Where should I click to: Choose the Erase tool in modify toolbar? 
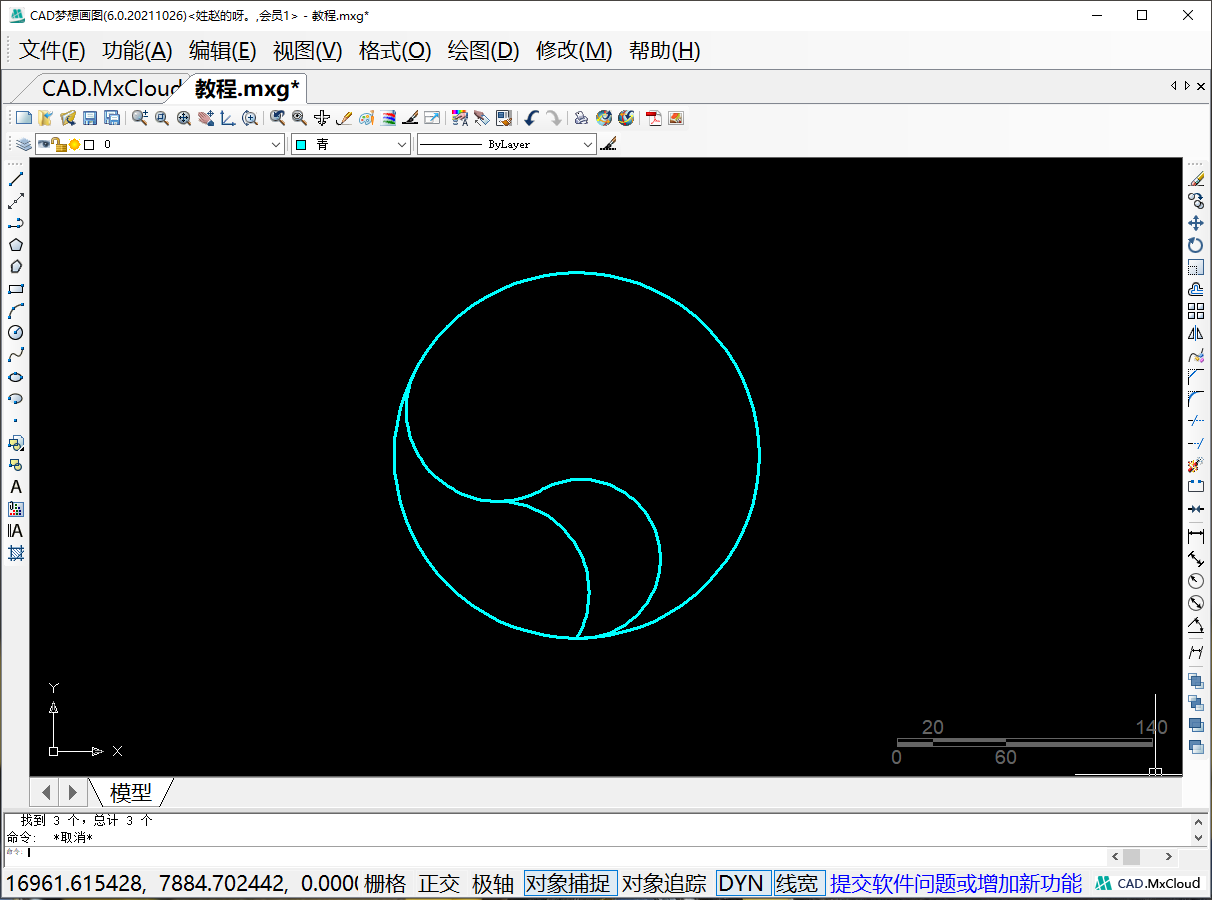[x=1196, y=179]
